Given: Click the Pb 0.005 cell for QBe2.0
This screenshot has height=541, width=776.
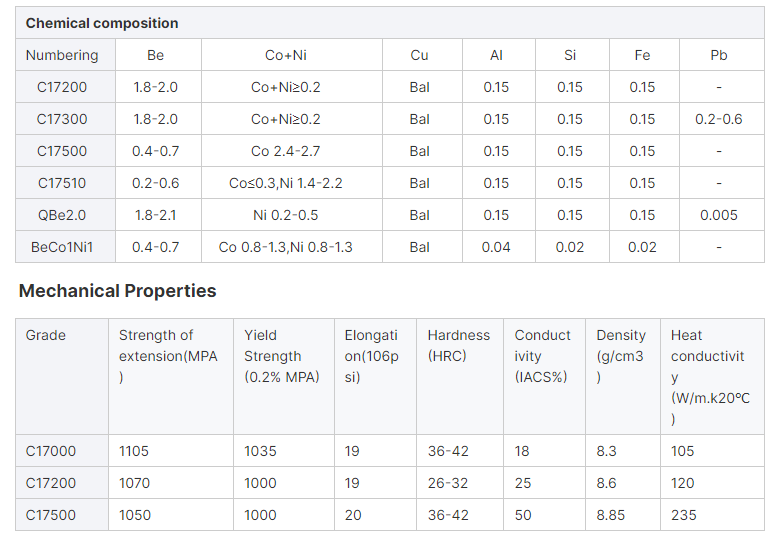Looking at the screenshot, I should point(719,215).
